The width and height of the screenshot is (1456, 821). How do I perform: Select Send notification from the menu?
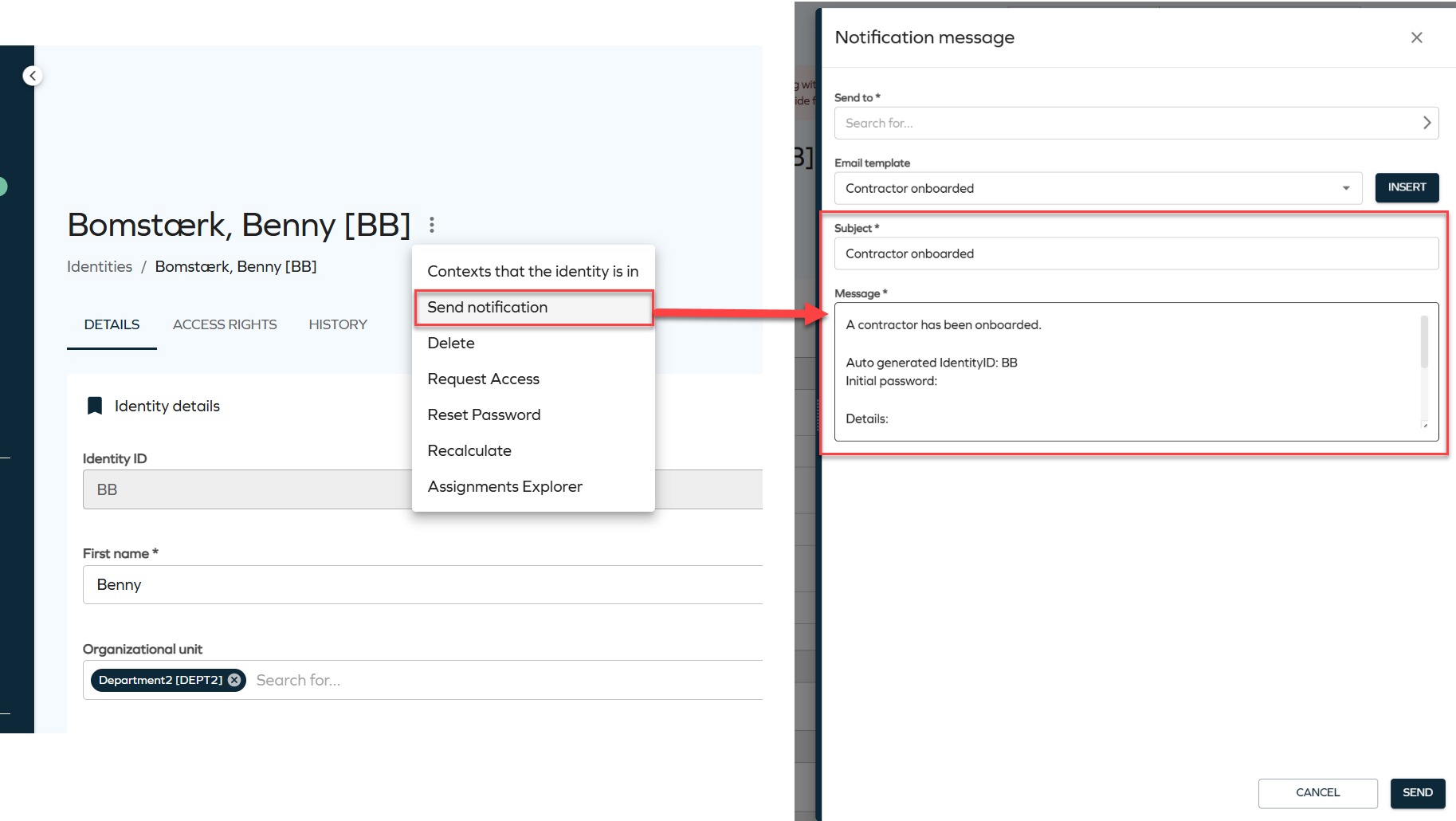pos(487,307)
